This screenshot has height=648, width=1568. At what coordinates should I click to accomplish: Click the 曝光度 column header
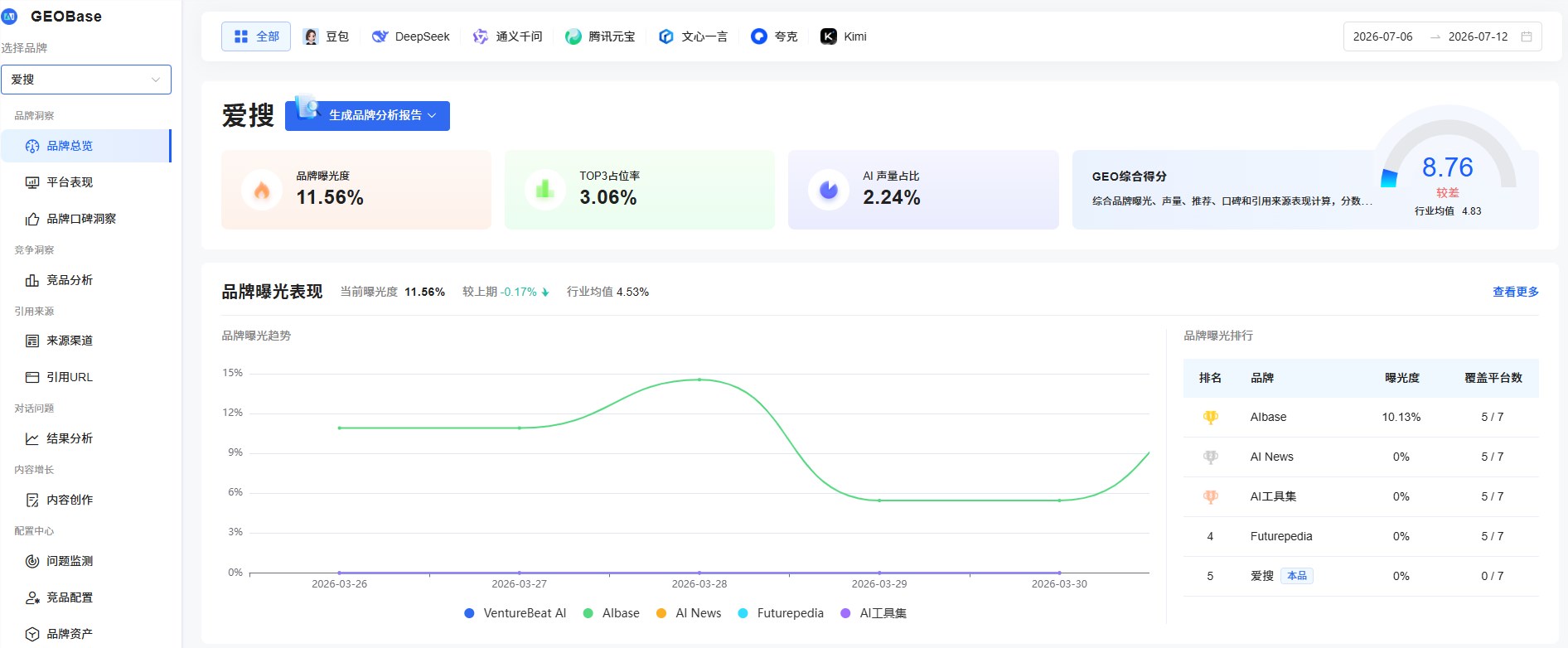tap(1401, 378)
